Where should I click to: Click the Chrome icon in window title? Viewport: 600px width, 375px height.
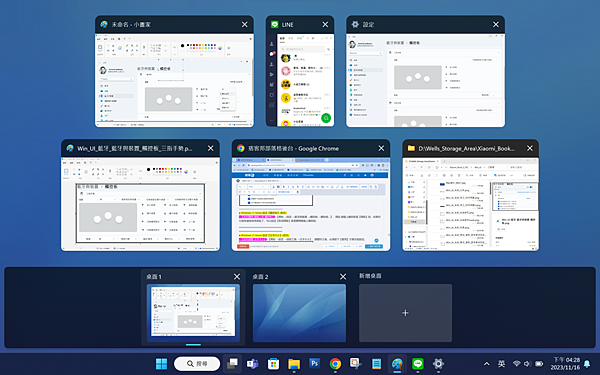point(241,148)
